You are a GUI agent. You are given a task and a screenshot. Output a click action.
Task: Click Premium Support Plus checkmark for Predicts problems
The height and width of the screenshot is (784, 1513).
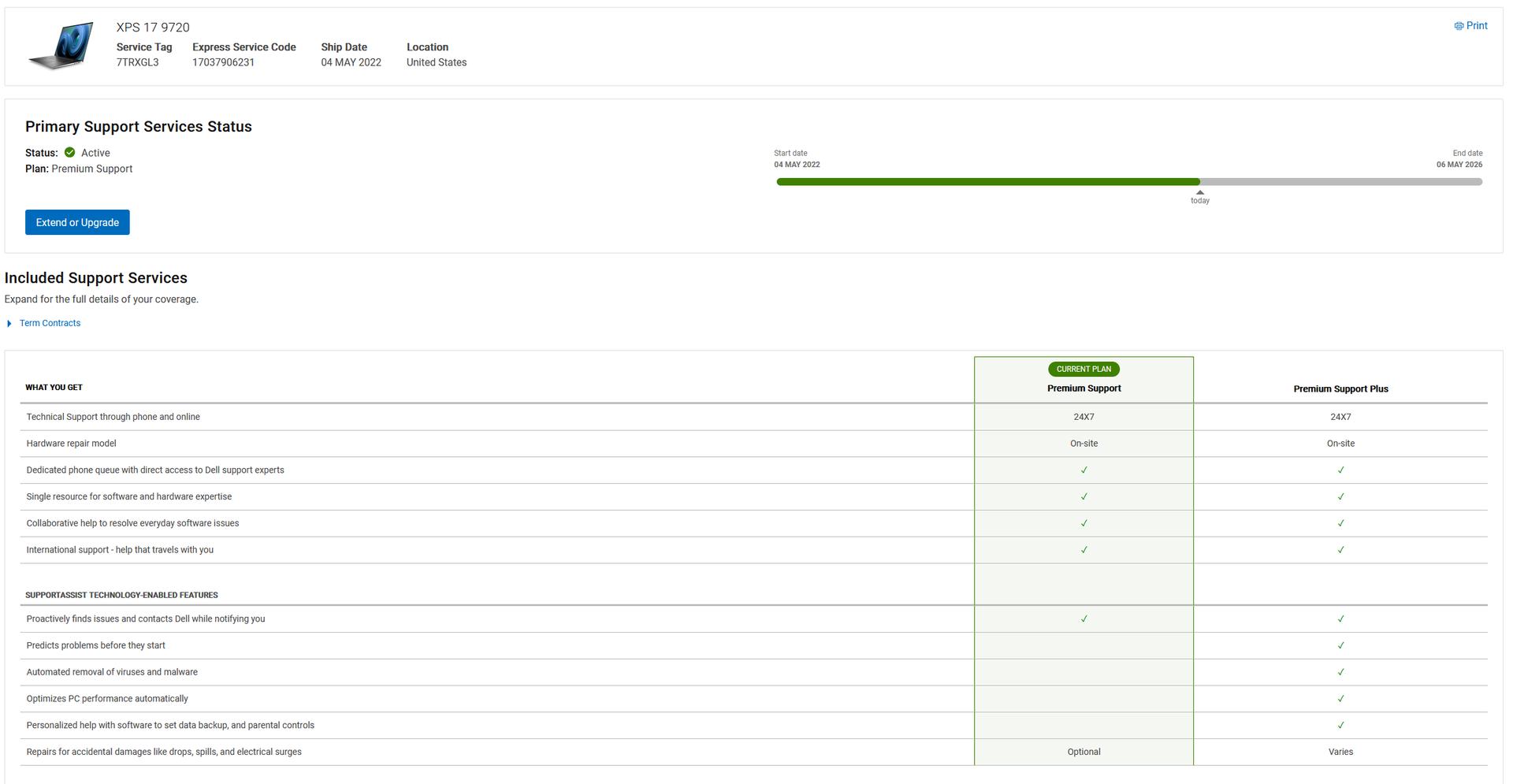(x=1340, y=645)
